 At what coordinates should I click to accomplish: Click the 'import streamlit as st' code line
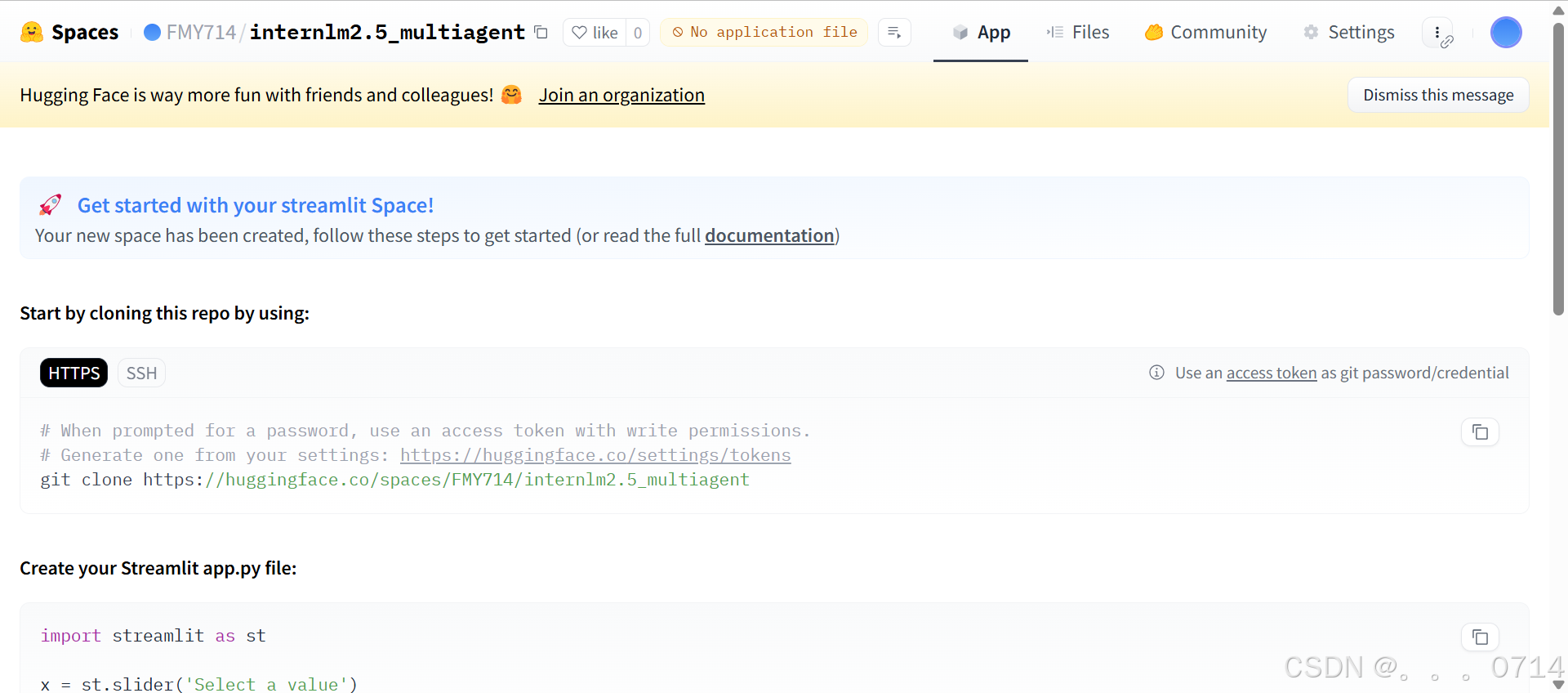tap(153, 636)
